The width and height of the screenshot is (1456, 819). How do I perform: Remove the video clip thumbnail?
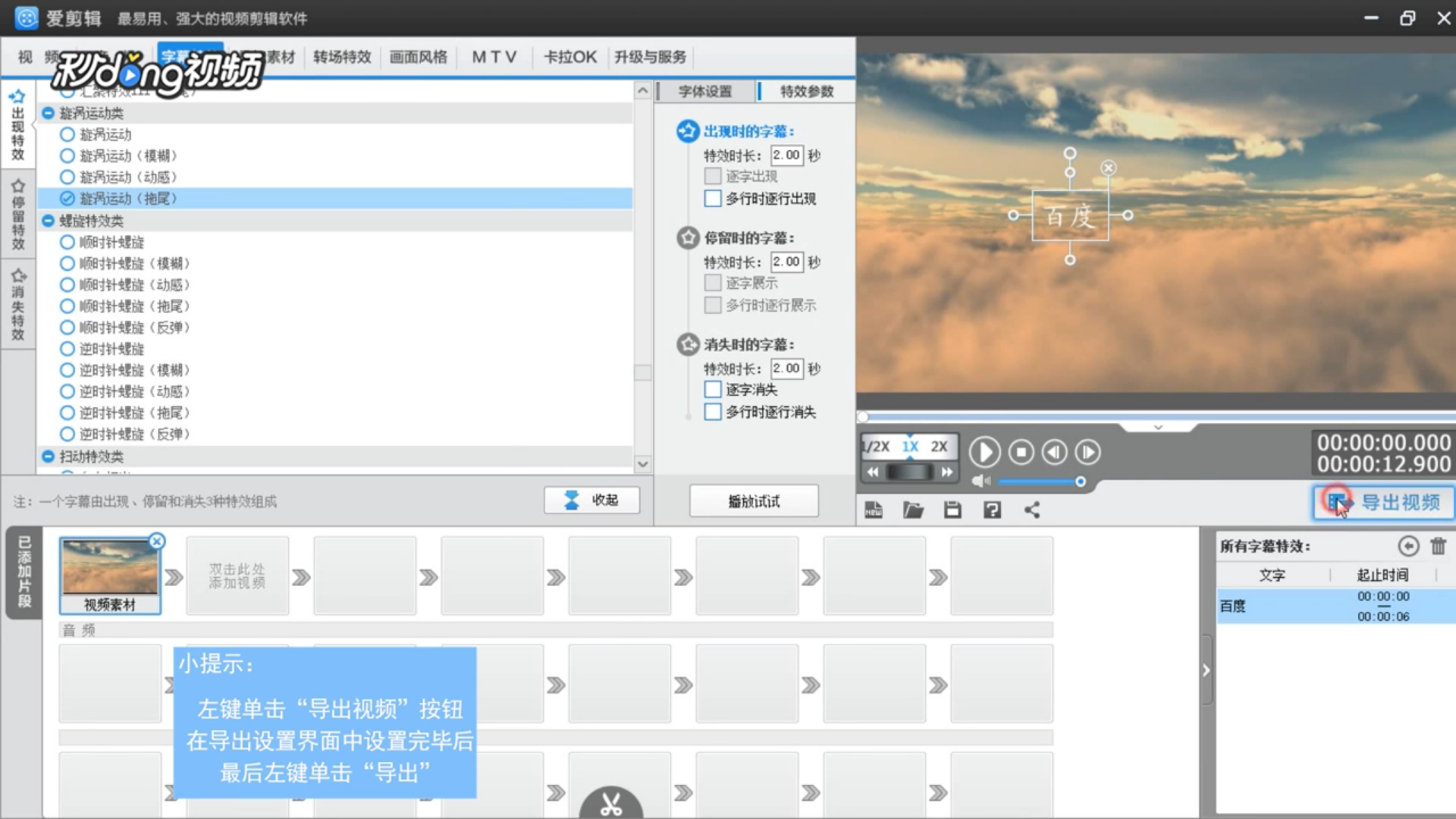[157, 541]
